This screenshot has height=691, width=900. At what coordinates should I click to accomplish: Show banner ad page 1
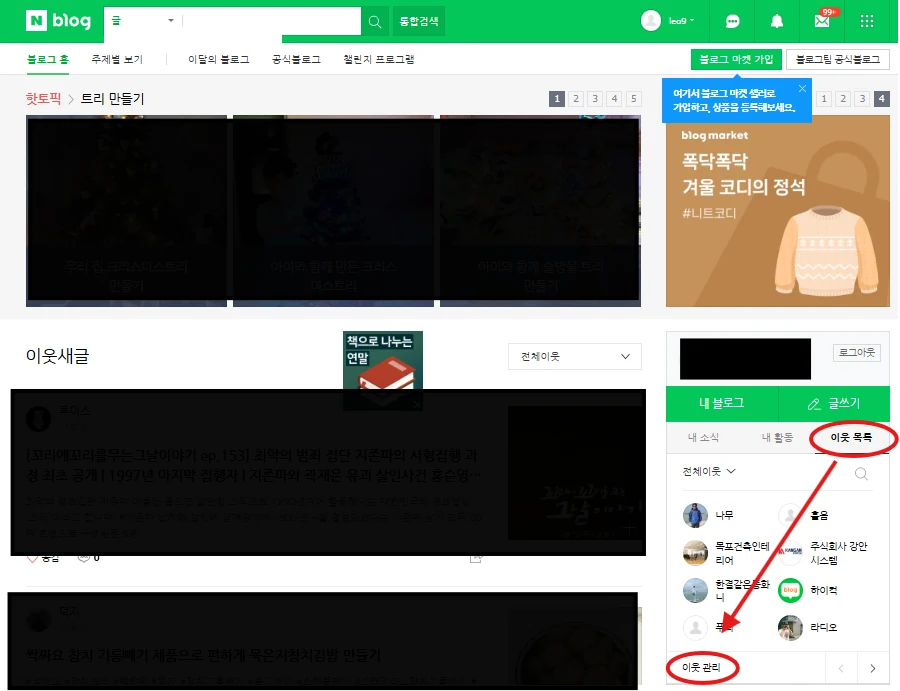click(x=824, y=99)
